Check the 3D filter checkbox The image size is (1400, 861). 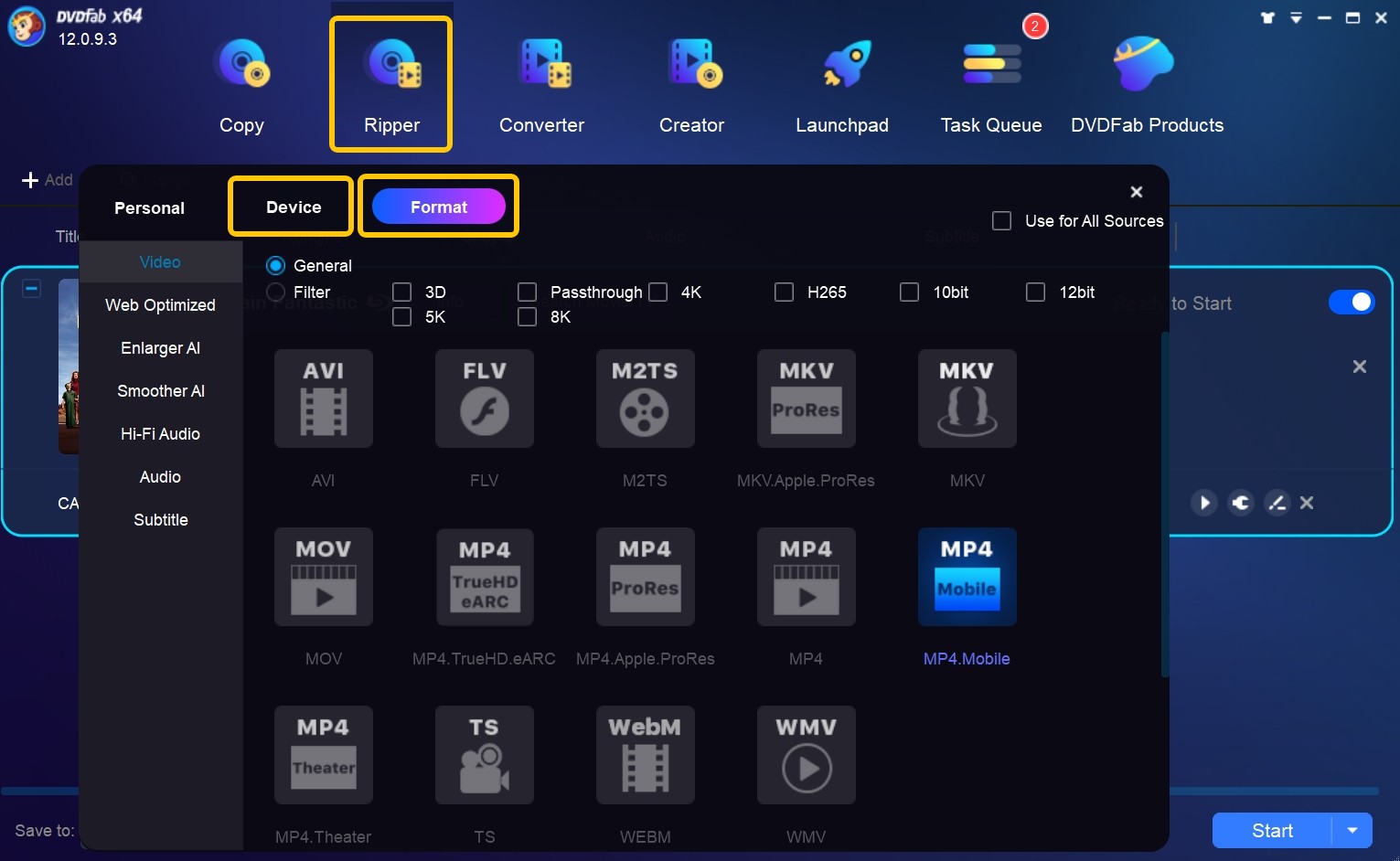401,292
